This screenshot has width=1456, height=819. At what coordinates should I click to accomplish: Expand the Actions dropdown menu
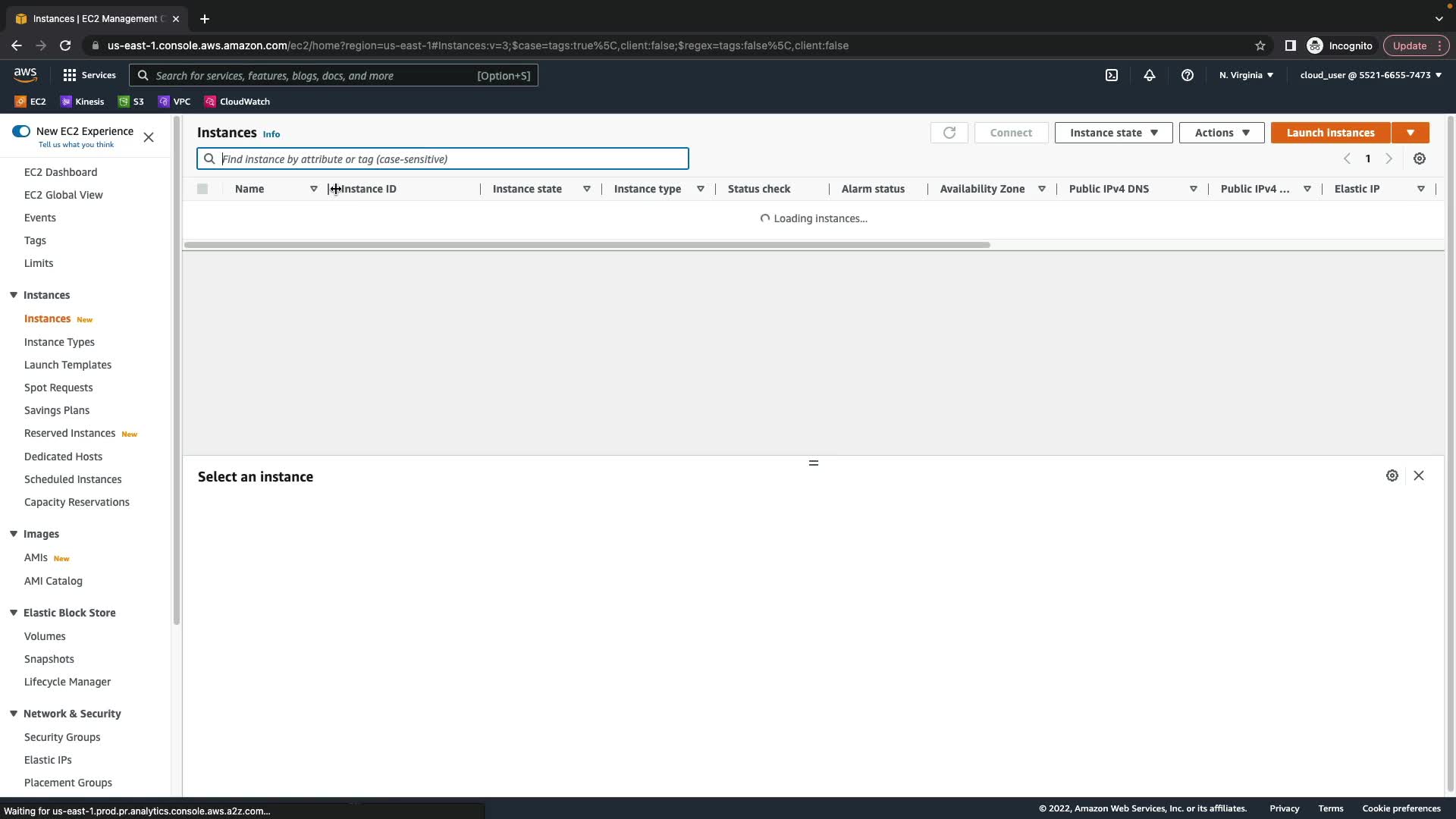tap(1221, 133)
